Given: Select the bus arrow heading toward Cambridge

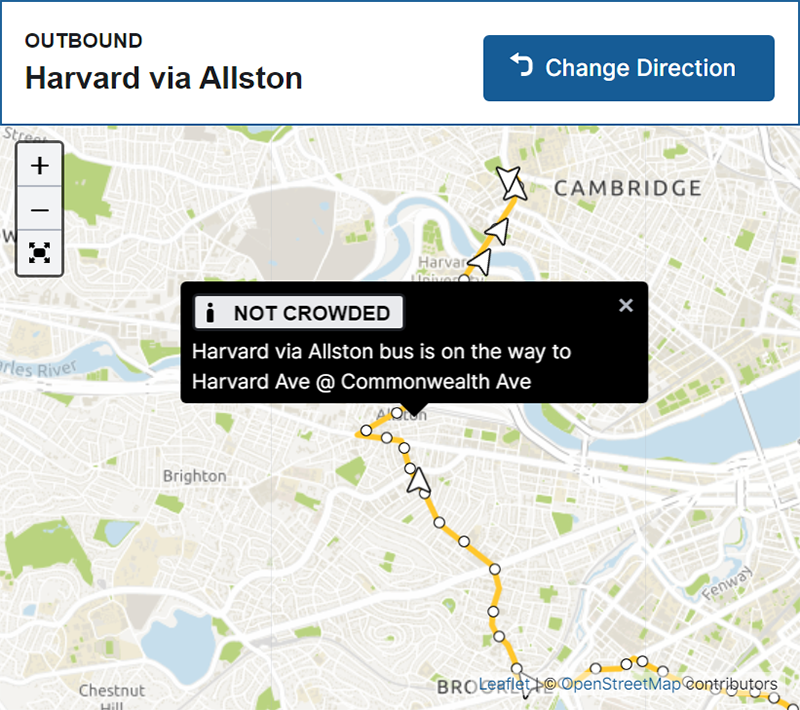Looking at the screenshot, I should tap(497, 232).
